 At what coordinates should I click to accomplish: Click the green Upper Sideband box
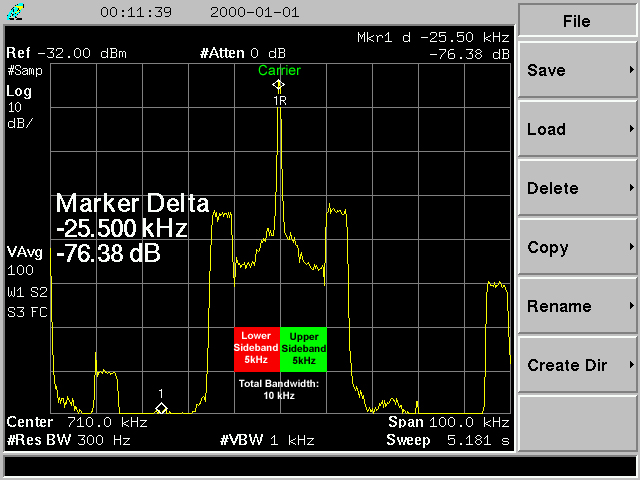pos(303,349)
